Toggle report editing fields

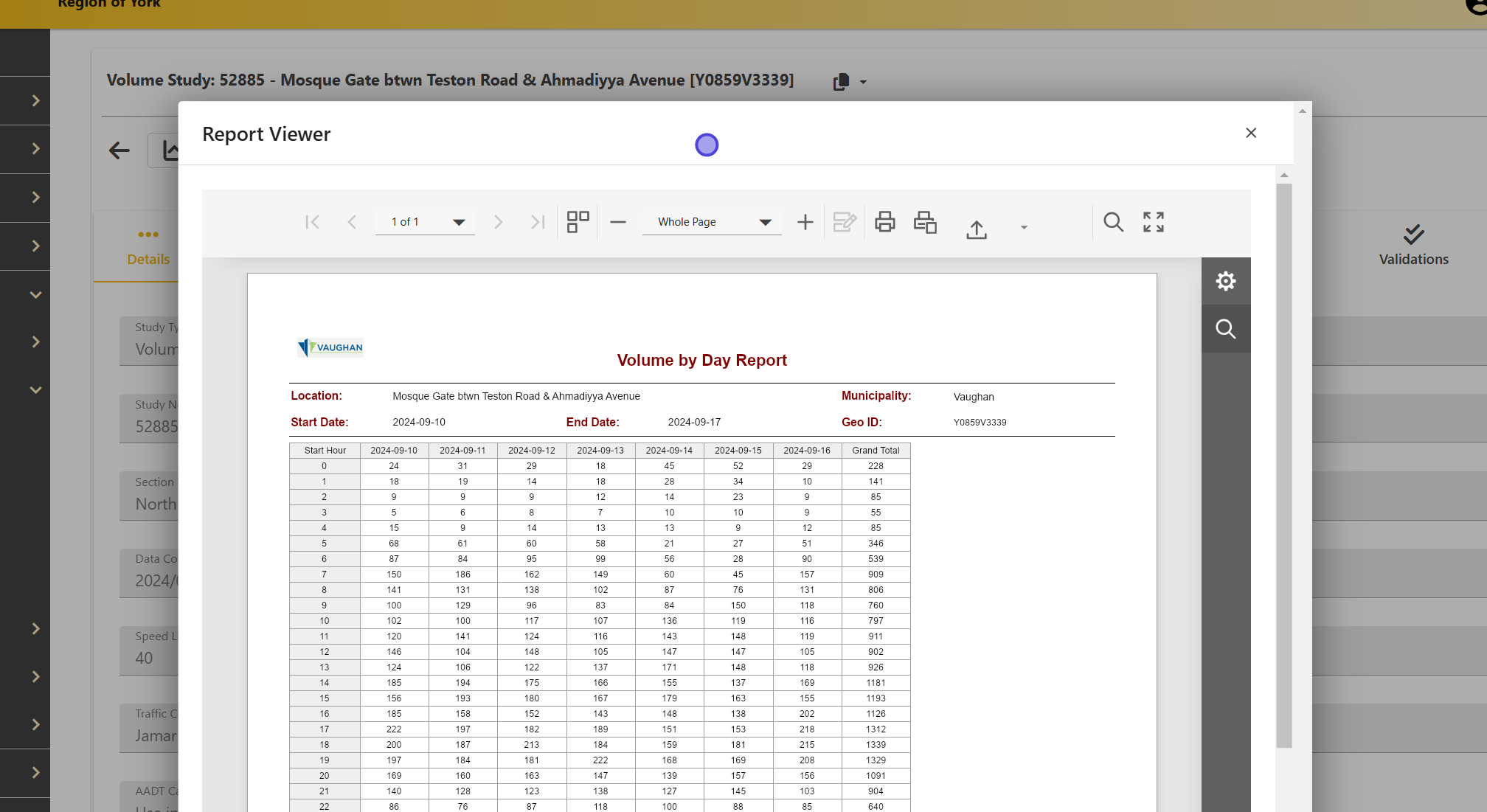point(844,222)
